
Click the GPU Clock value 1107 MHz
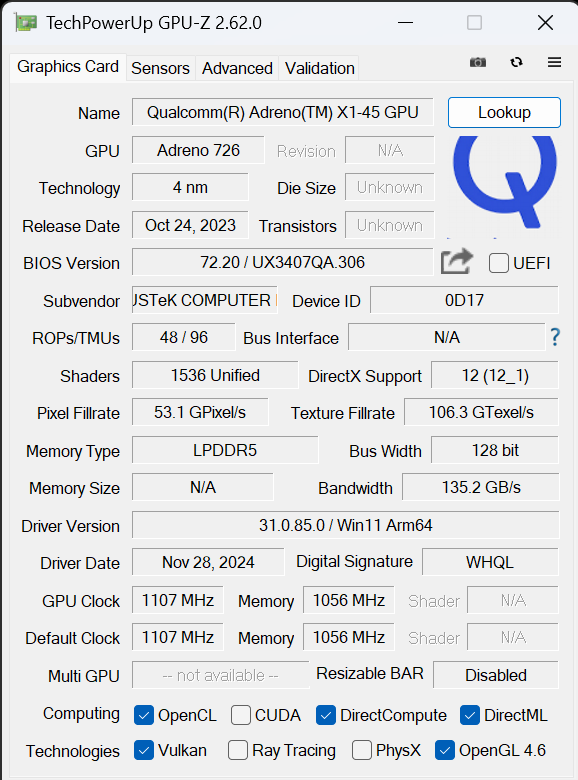click(178, 600)
